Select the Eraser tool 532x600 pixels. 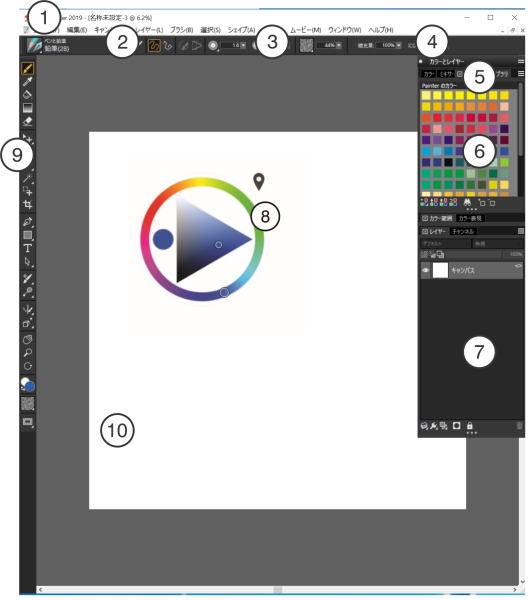pyautogui.click(x=28, y=121)
